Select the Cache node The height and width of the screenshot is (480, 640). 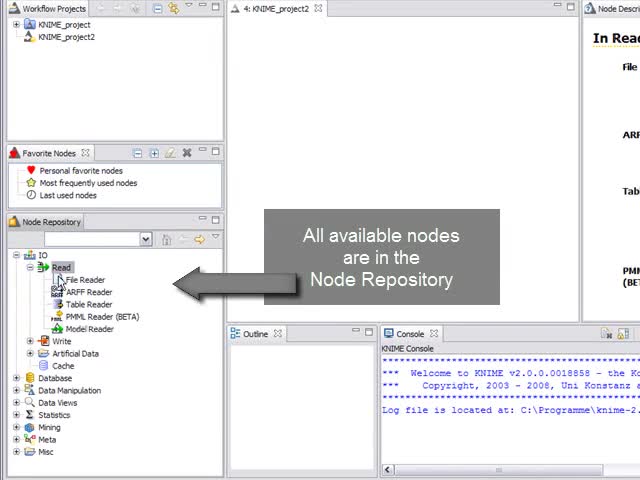[63, 366]
